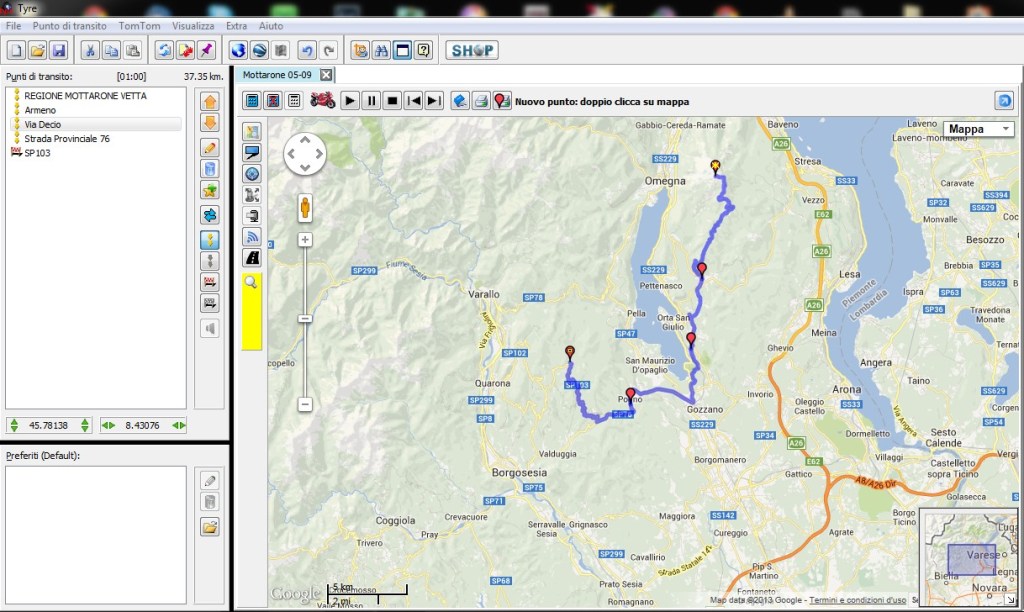Screen dimensions: 1024x612
Task: Click longitude arrows right of 8.43076
Action: pos(178,425)
